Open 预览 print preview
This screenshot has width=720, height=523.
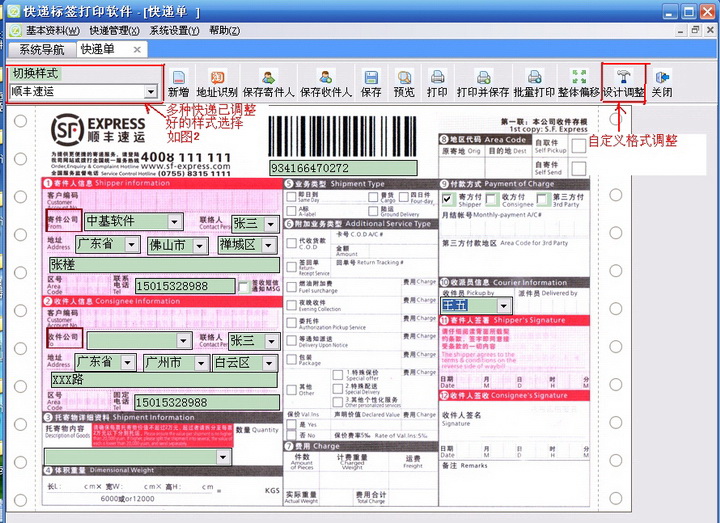(x=404, y=84)
